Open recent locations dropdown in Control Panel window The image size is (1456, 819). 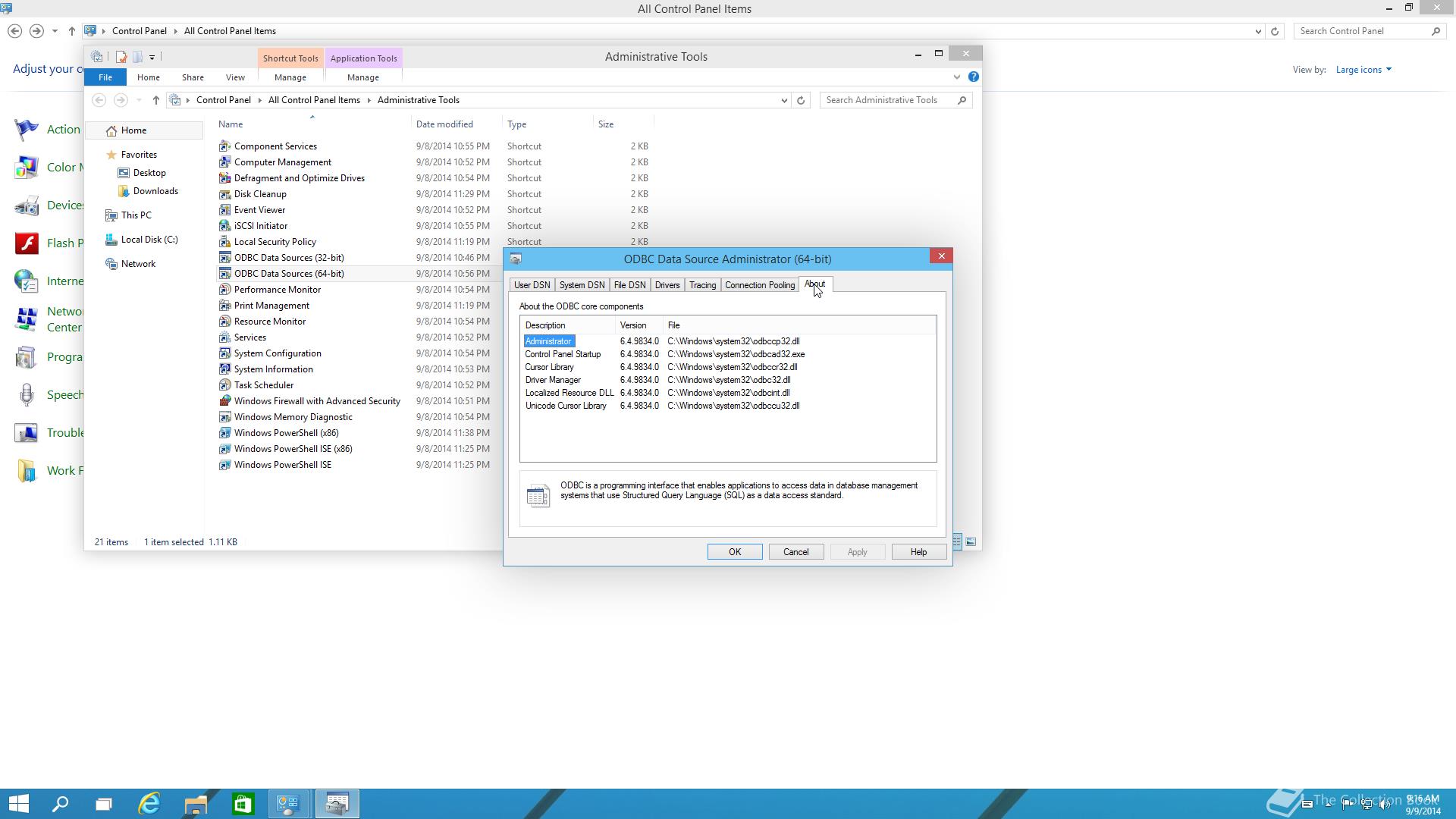click(55, 31)
